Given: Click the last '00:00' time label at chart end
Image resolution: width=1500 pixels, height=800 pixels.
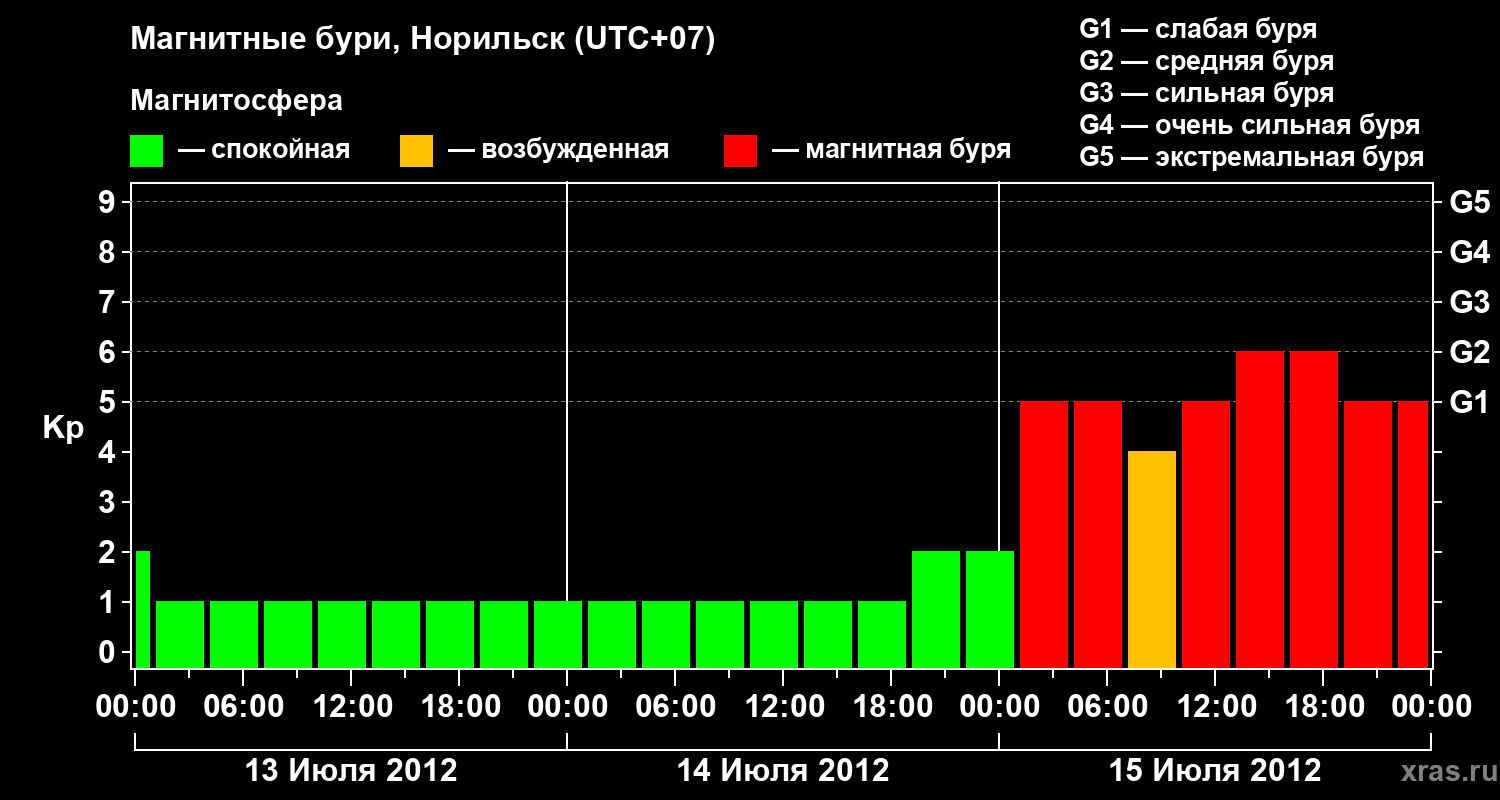Looking at the screenshot, I should (1431, 707).
